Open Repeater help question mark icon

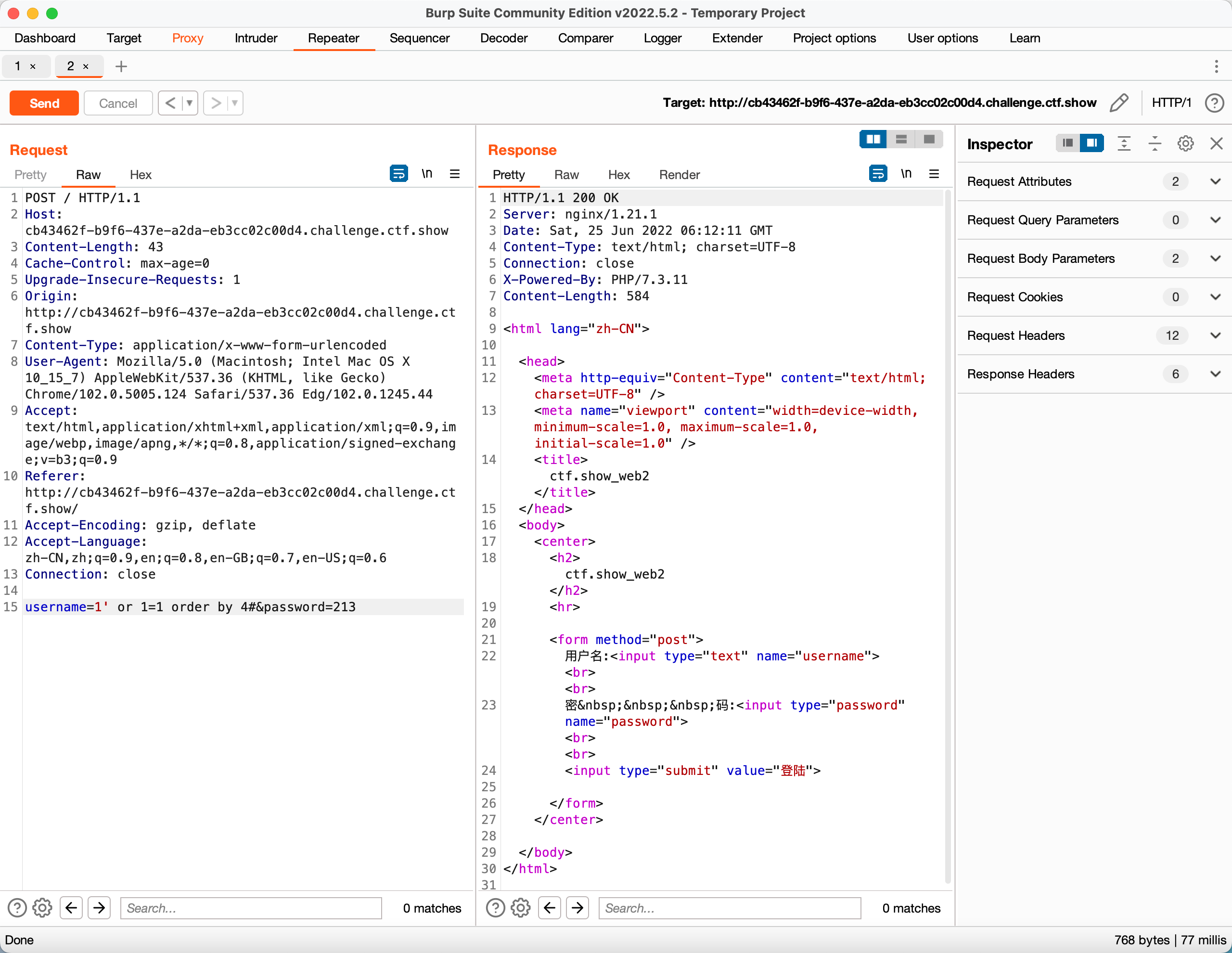pos(1214,103)
